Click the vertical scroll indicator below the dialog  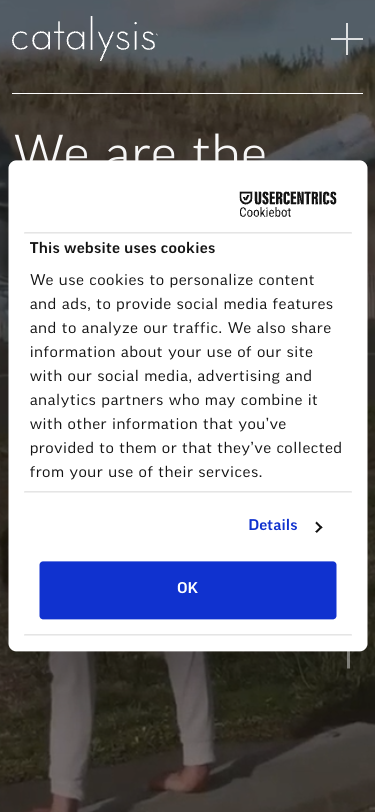pos(348,660)
